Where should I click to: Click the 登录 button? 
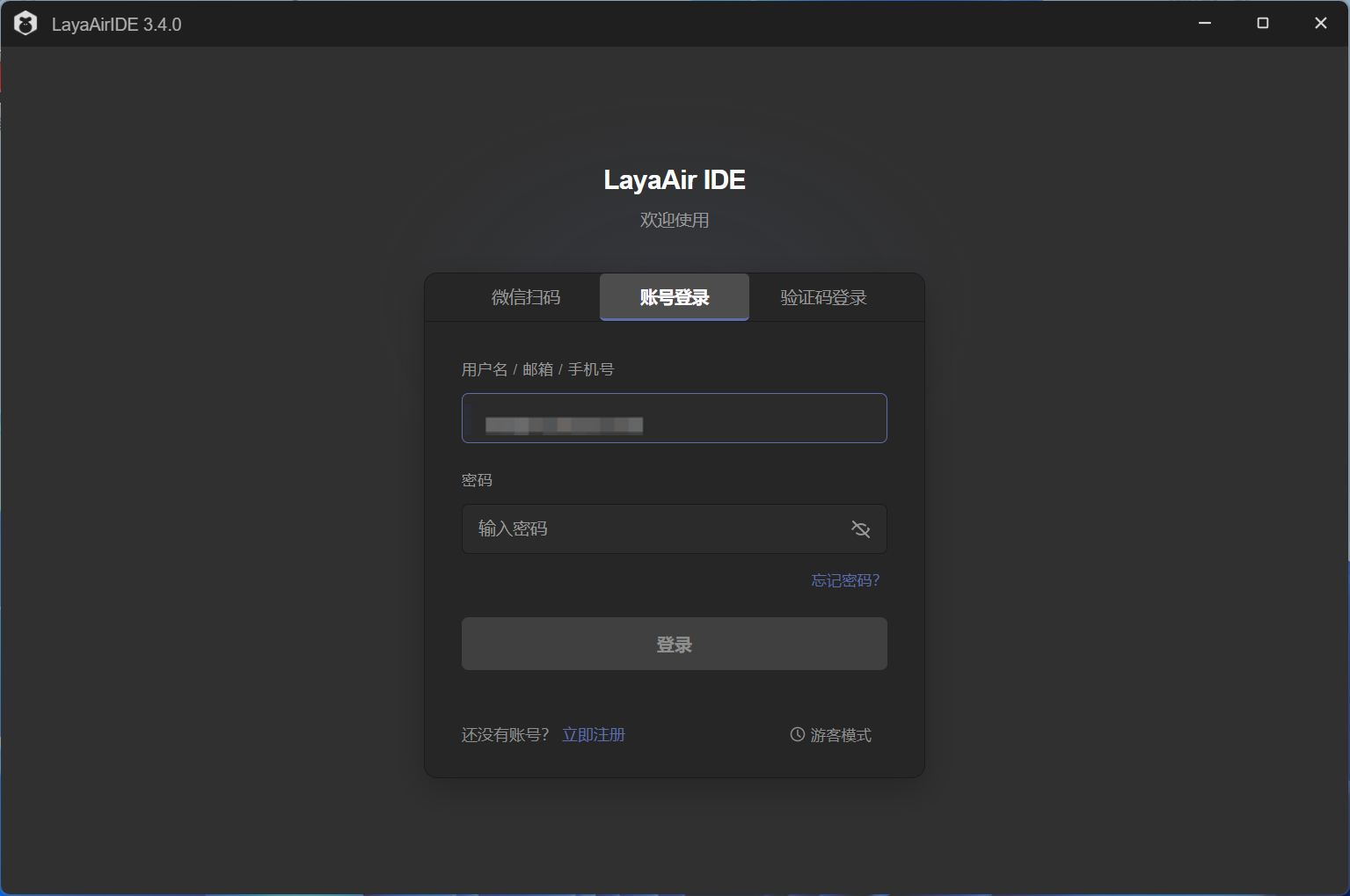click(x=675, y=644)
